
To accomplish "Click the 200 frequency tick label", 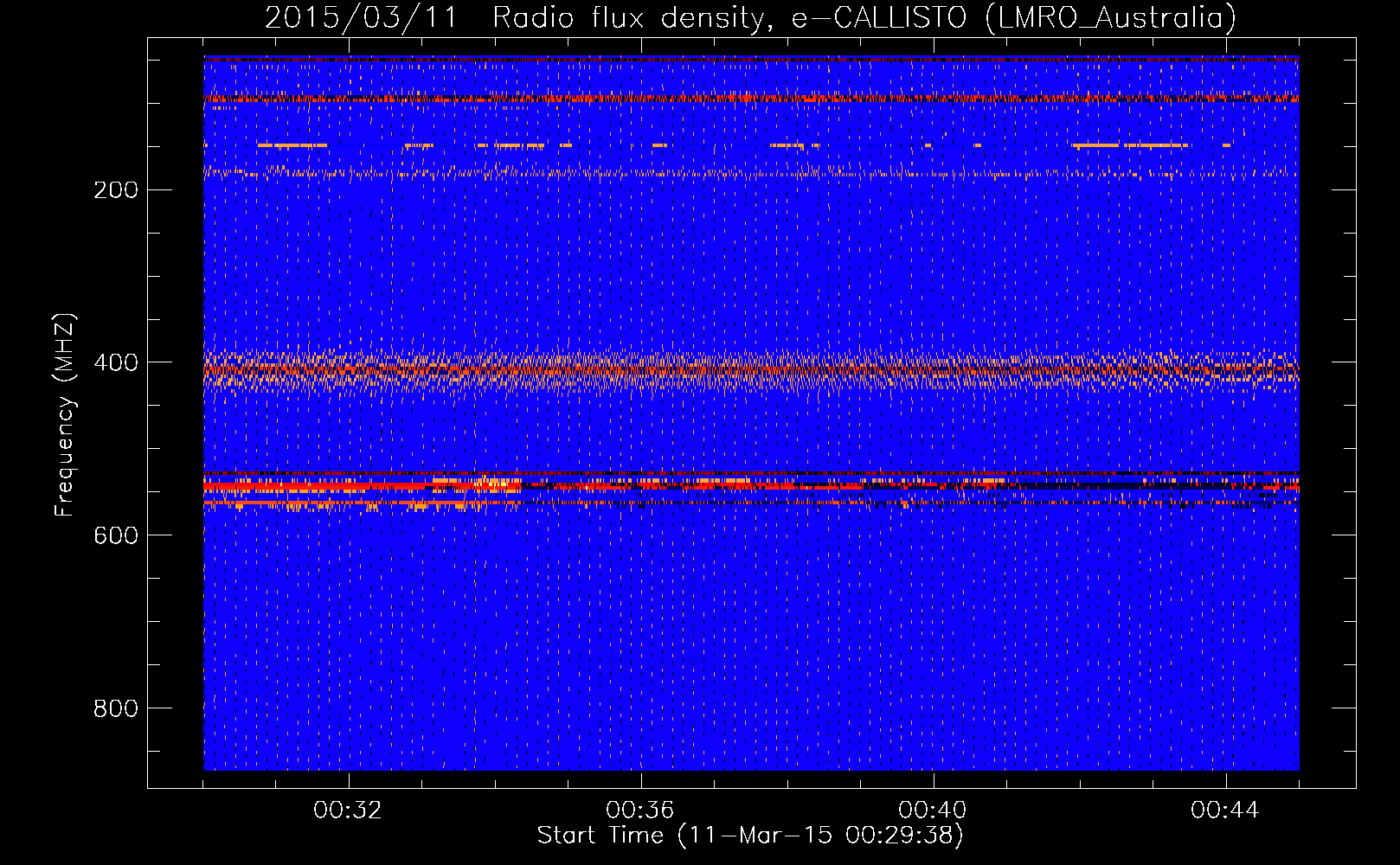I will point(116,189).
